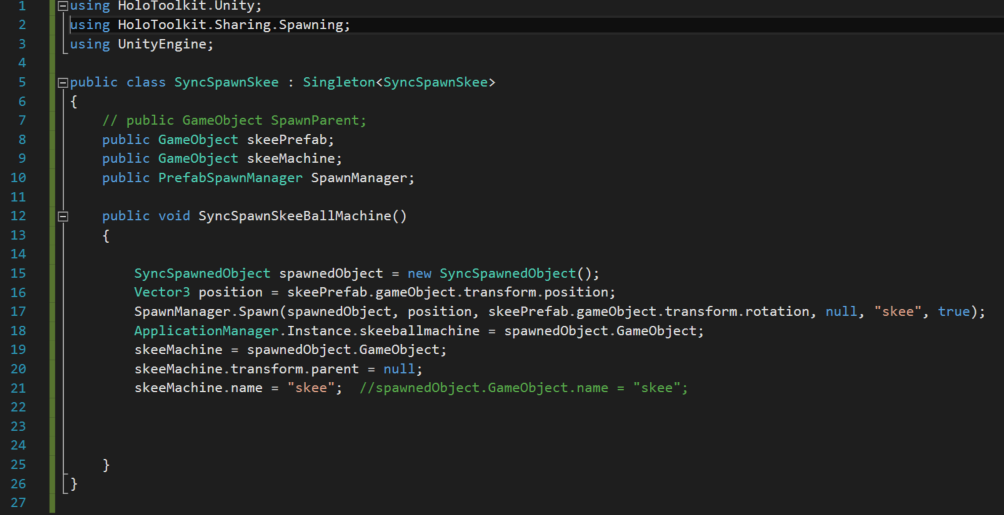Viewport: 1004px width, 515px height.
Task: Click 'spawnedObject' variable on line 15
Action: 331,273
